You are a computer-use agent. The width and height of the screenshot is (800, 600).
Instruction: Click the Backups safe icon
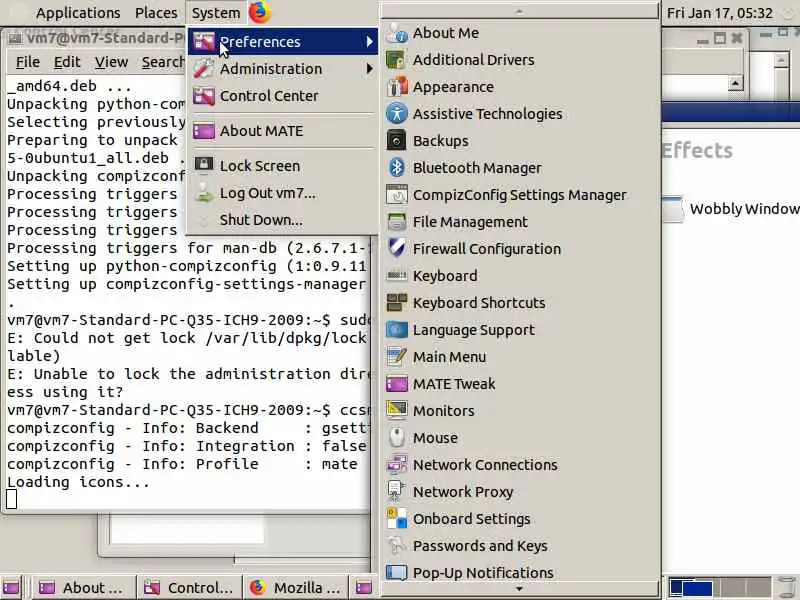397,140
